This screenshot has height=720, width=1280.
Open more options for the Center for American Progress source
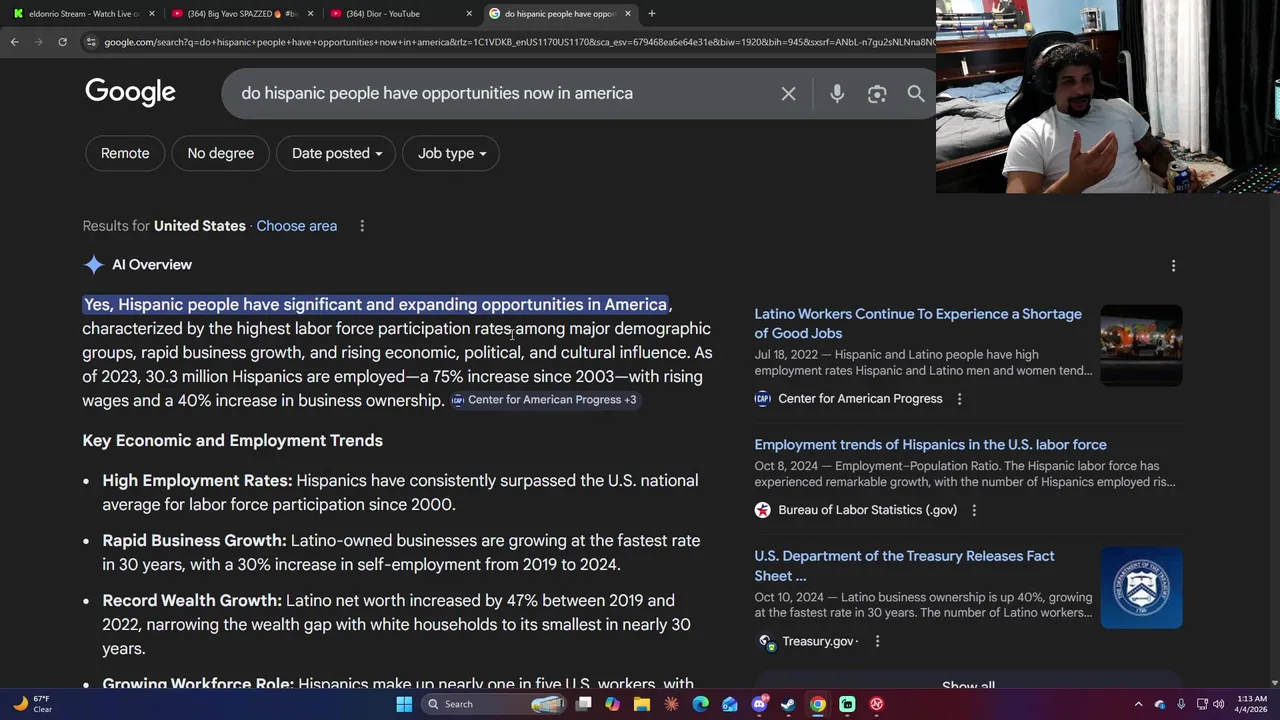click(959, 399)
